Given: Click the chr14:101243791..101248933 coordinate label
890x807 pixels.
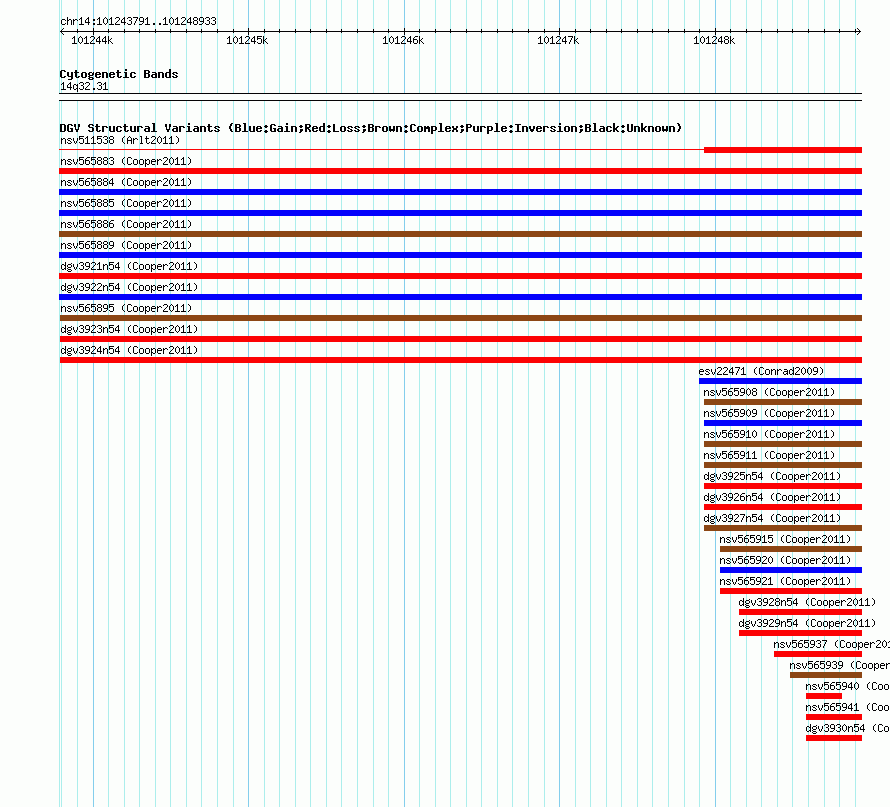Looking at the screenshot, I should pyautogui.click(x=138, y=21).
